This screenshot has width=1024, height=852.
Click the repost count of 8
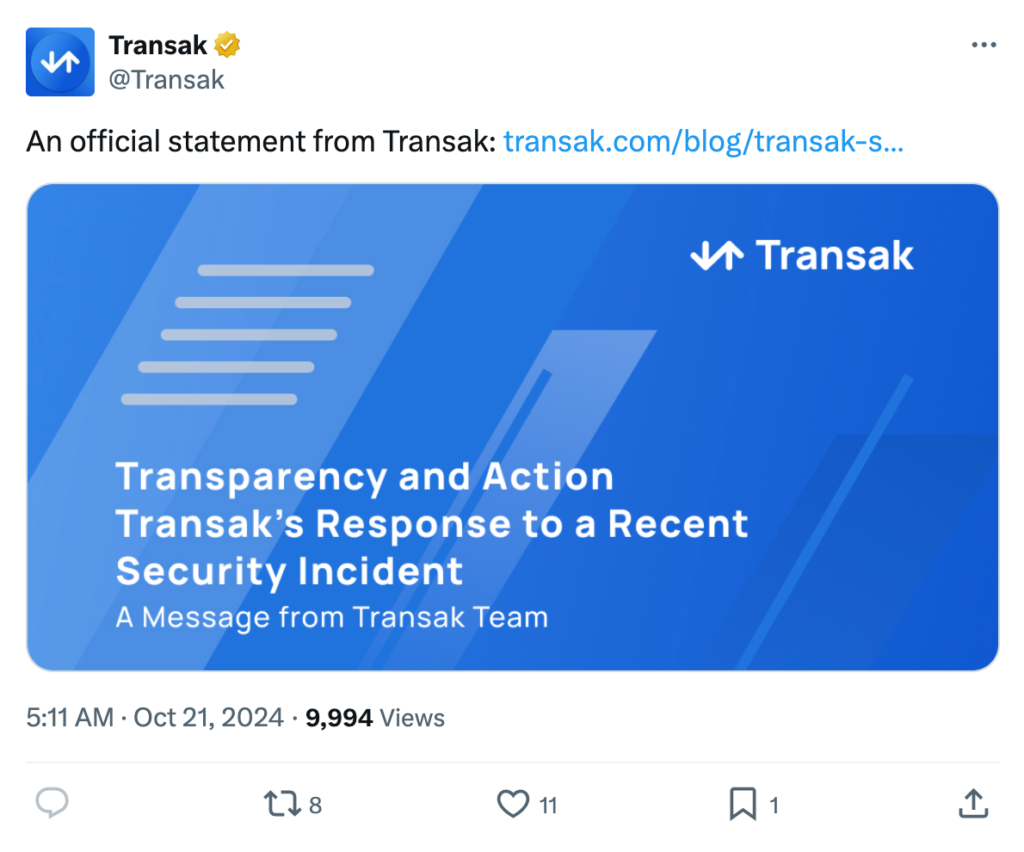315,804
